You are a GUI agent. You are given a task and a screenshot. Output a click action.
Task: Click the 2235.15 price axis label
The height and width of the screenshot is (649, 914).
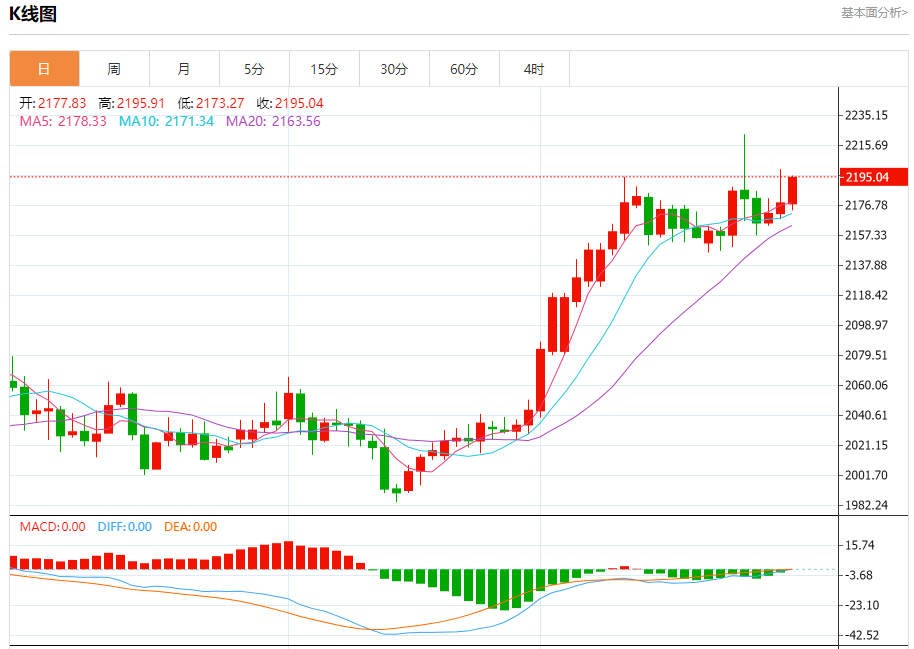pyautogui.click(x=866, y=115)
